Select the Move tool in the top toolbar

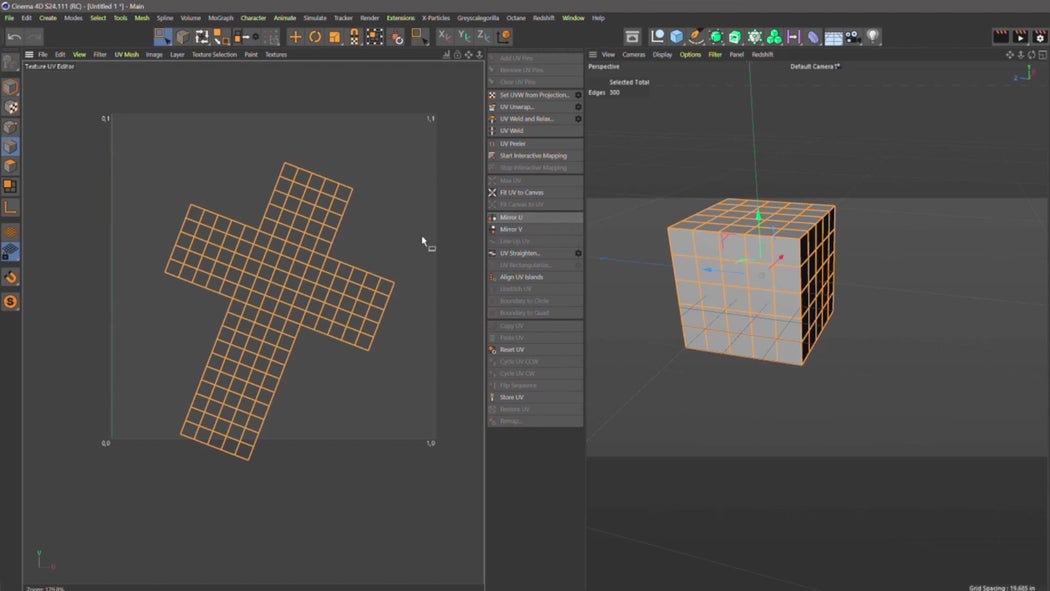[x=296, y=36]
